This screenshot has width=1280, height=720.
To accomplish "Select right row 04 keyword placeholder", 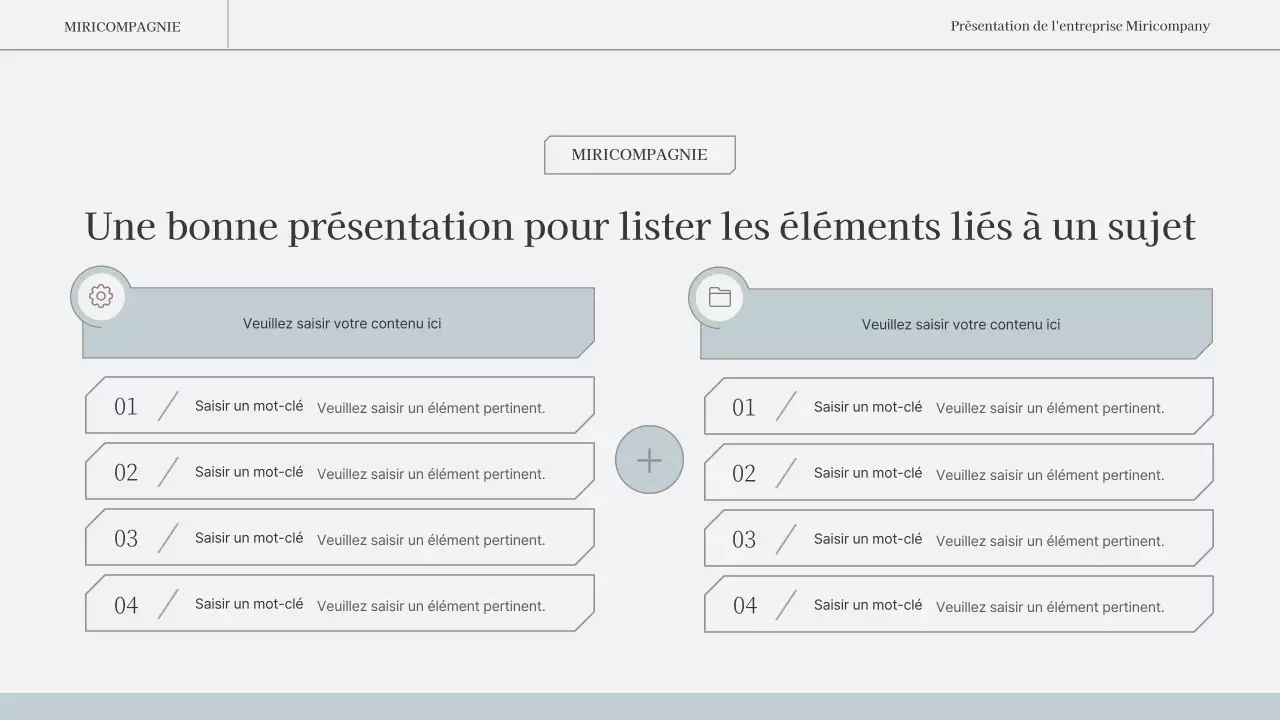I will (867, 604).
